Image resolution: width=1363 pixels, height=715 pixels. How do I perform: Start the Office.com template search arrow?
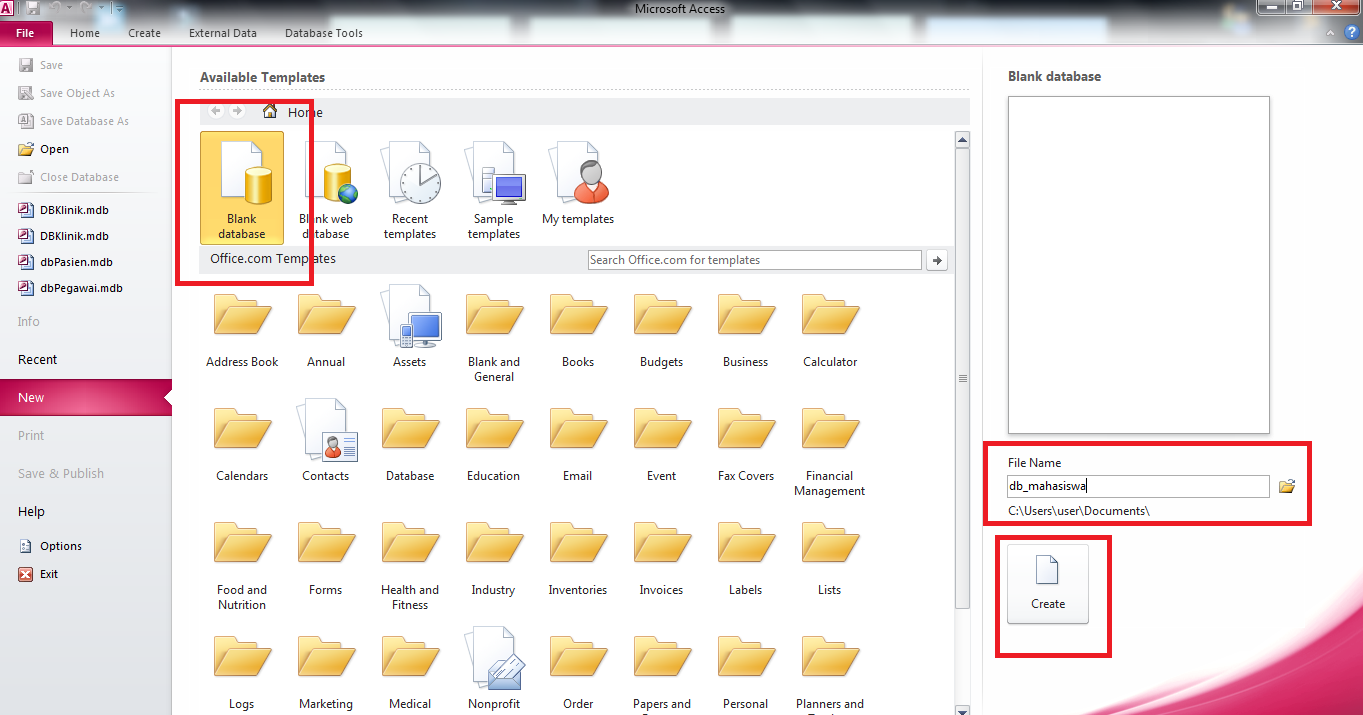(937, 260)
